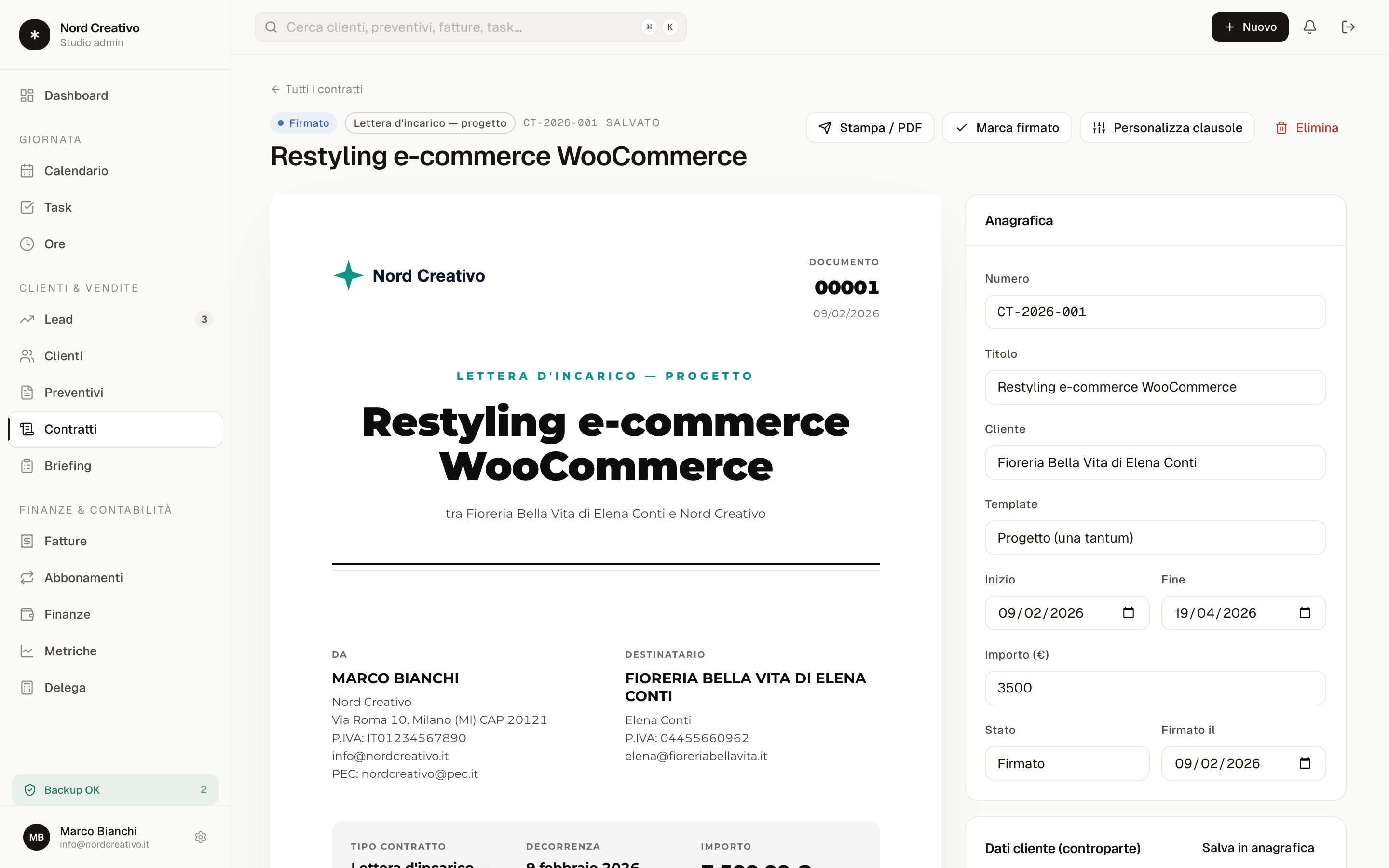The image size is (1389, 868).
Task: Open settings gear next to Marco Bianchi
Action: coord(200,837)
